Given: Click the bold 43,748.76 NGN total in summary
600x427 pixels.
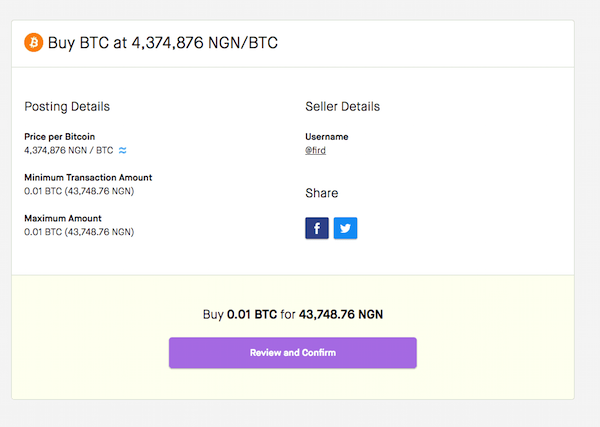Looking at the screenshot, I should (341, 315).
